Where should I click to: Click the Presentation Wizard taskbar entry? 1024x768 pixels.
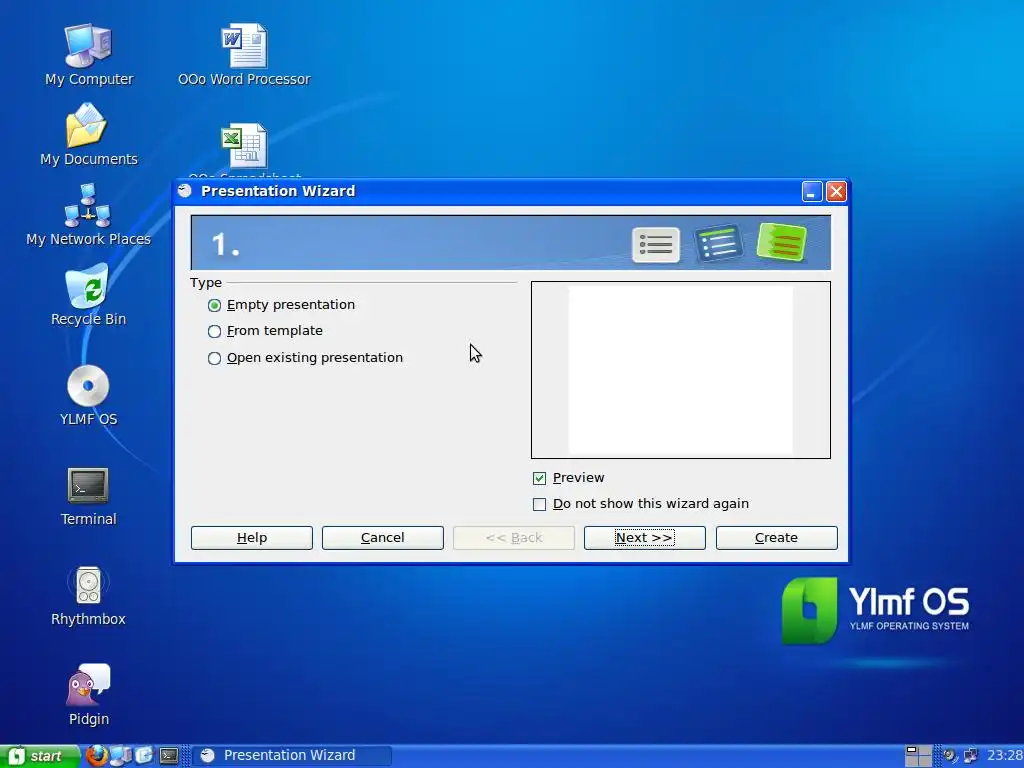pyautogui.click(x=292, y=756)
